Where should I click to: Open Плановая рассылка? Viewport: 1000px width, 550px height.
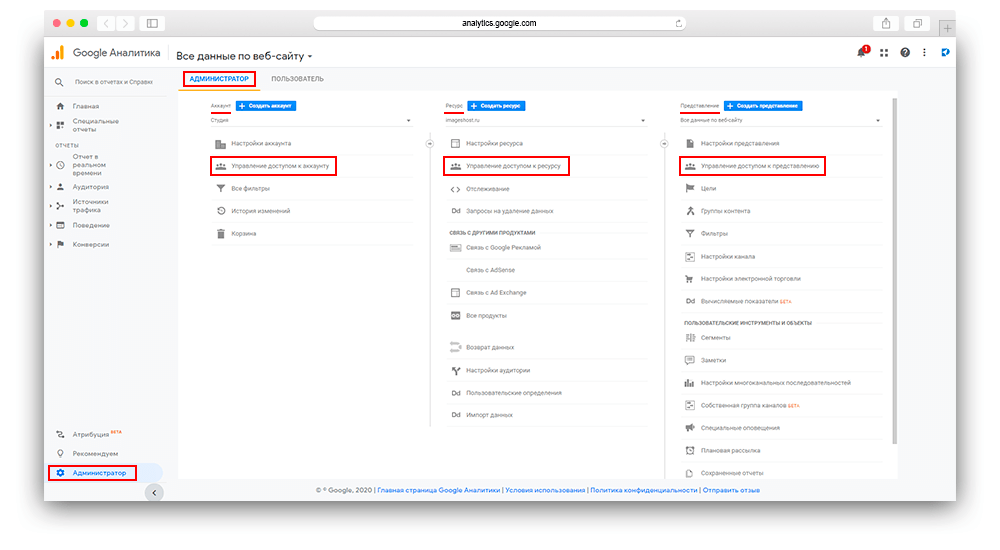[x=730, y=450]
